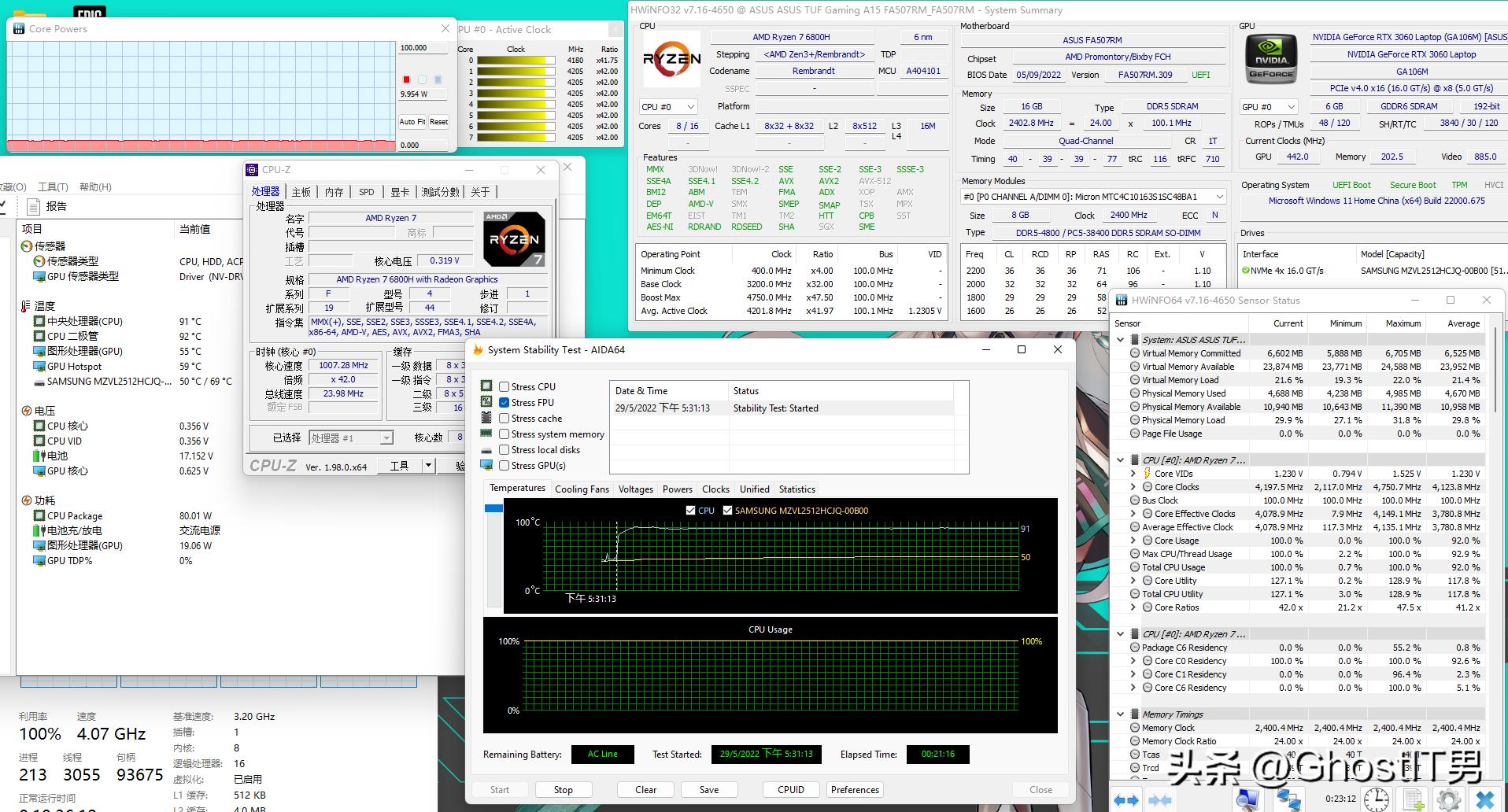Viewport: 1508px width, 812px height.
Task: Click the HWiNFO collapse arrows icon
Action: [x=1160, y=800]
